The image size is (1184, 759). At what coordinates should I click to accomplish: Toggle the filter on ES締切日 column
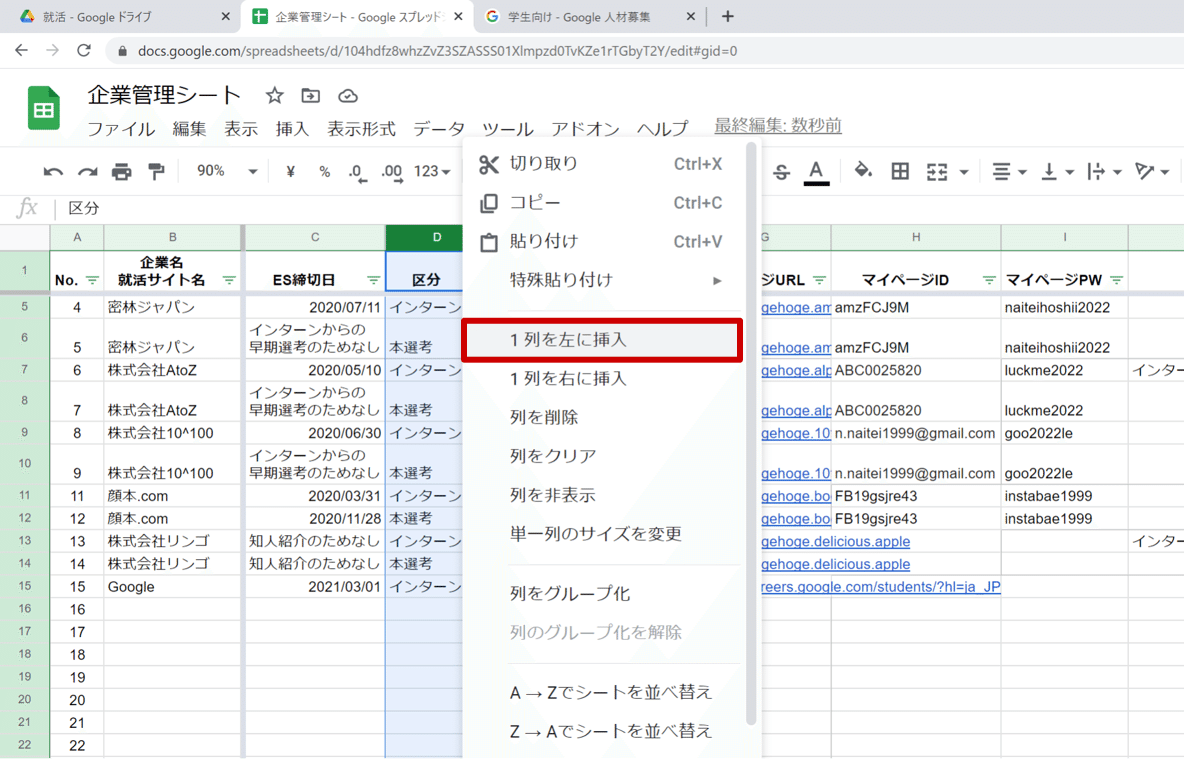pos(373,280)
